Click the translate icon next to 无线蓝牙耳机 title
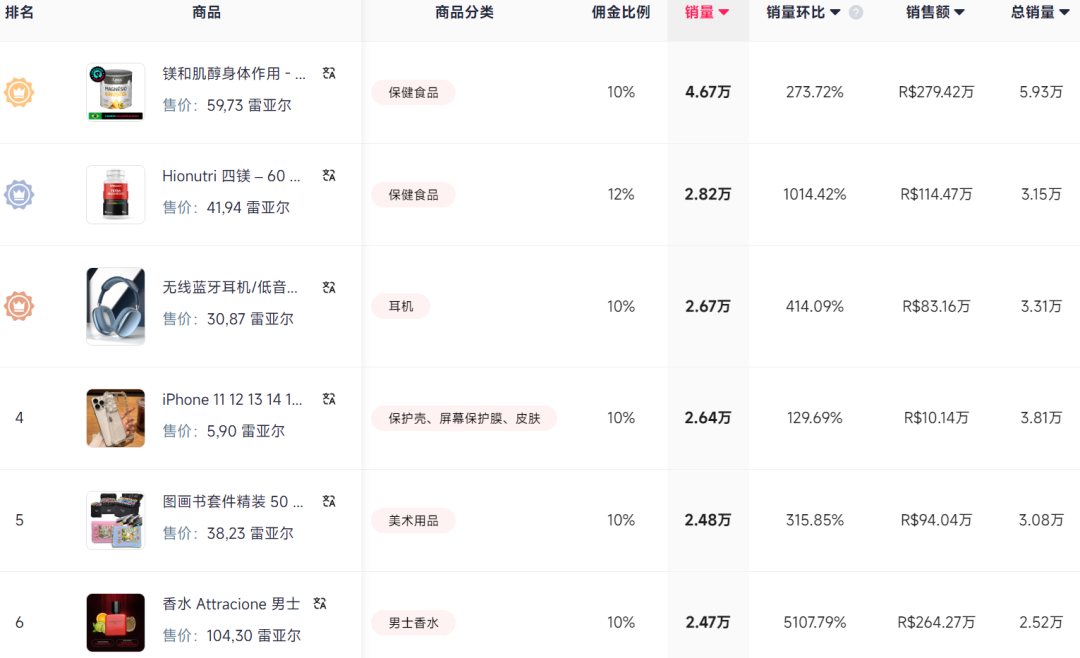 [x=328, y=287]
